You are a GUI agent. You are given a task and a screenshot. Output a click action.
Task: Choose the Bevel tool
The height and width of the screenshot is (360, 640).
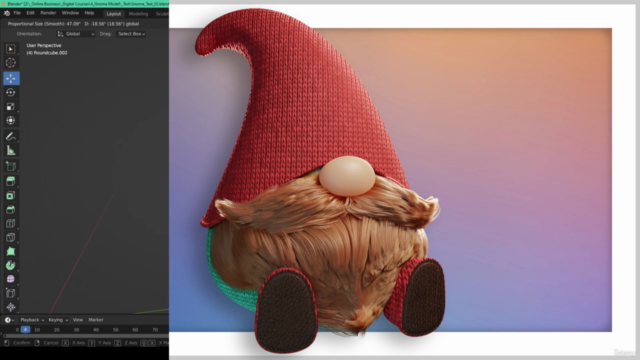[x=11, y=209]
